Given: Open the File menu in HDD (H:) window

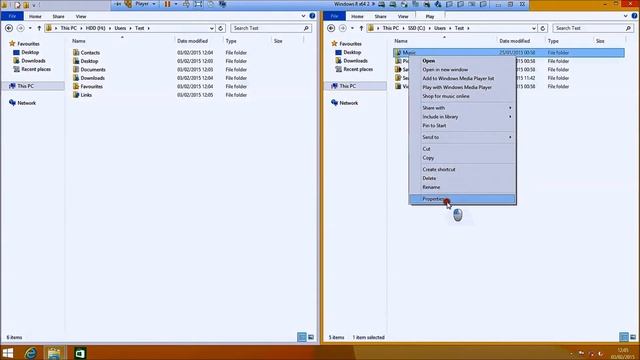Looking at the screenshot, I should coord(12,16).
